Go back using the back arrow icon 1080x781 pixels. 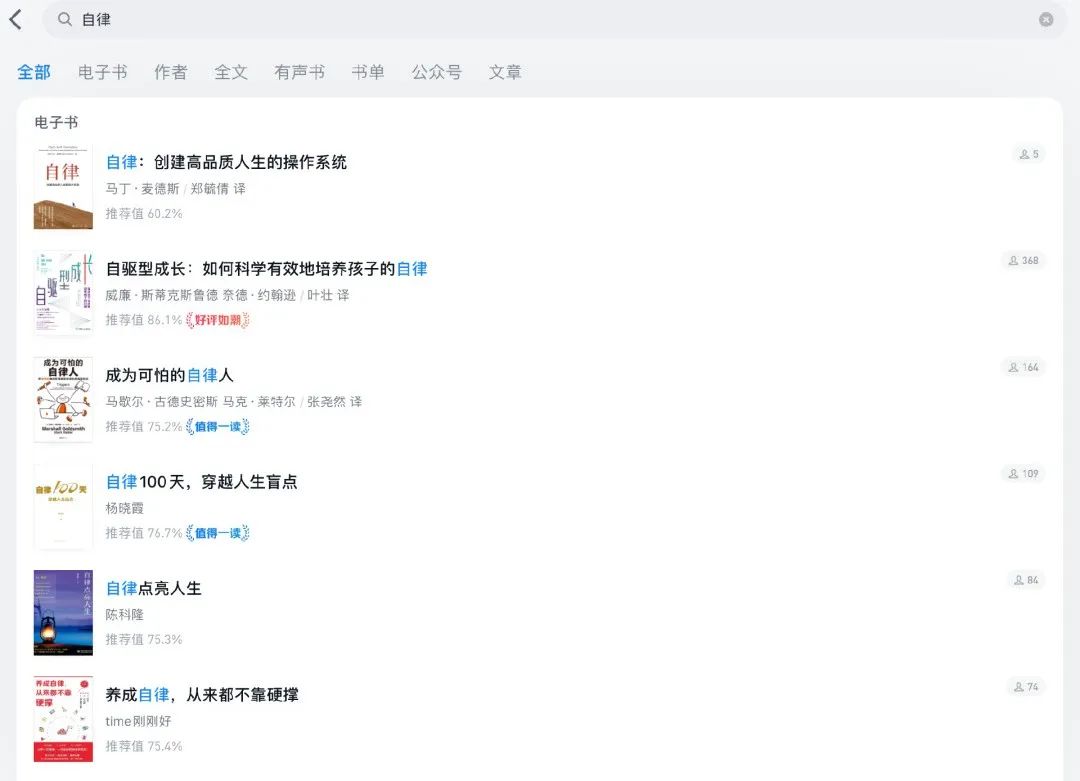point(15,19)
